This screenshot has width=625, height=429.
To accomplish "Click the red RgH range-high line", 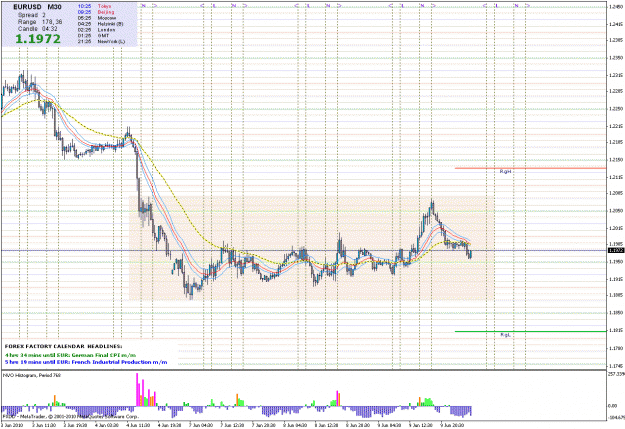I will tap(531, 168).
